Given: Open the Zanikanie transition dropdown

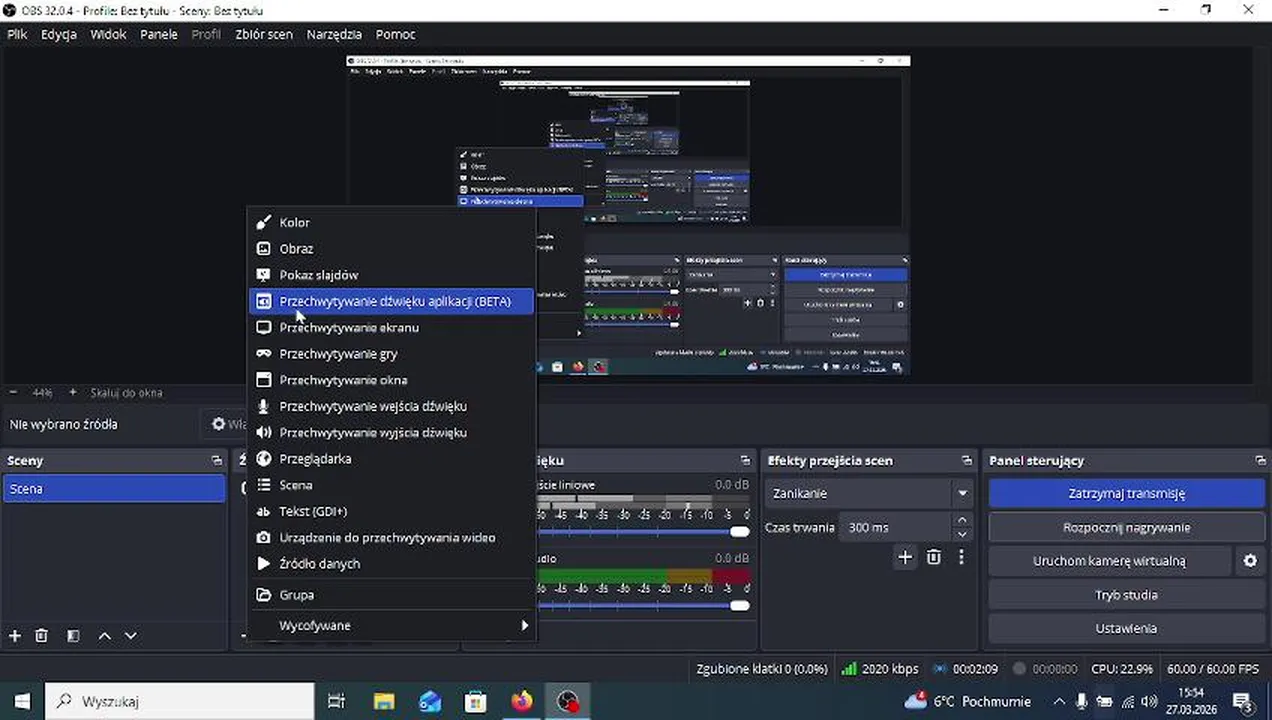Looking at the screenshot, I should (x=869, y=493).
